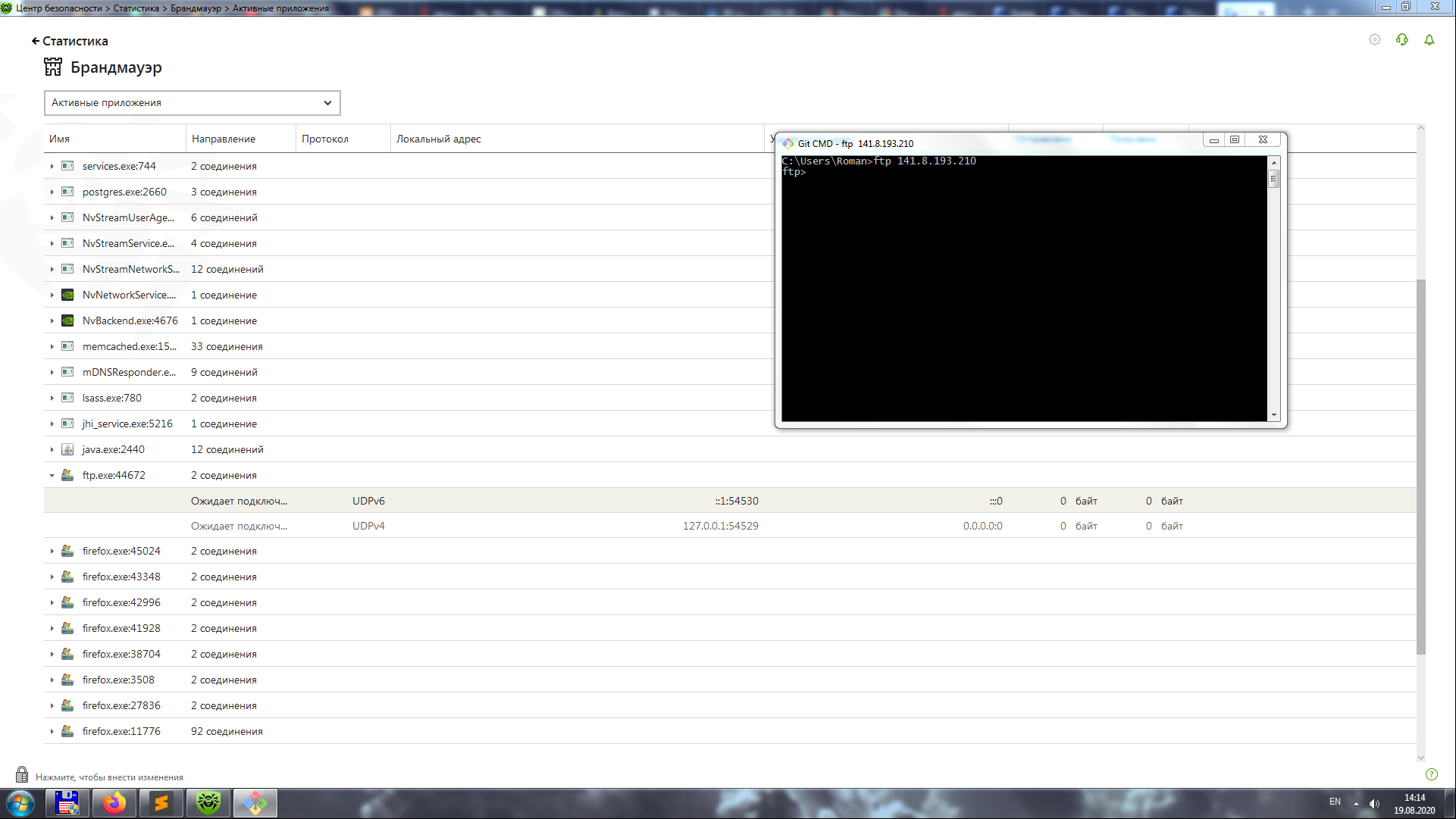Image resolution: width=1456 pixels, height=819 pixels.
Task: Click the main list vertical scrollbar
Action: (1420, 466)
